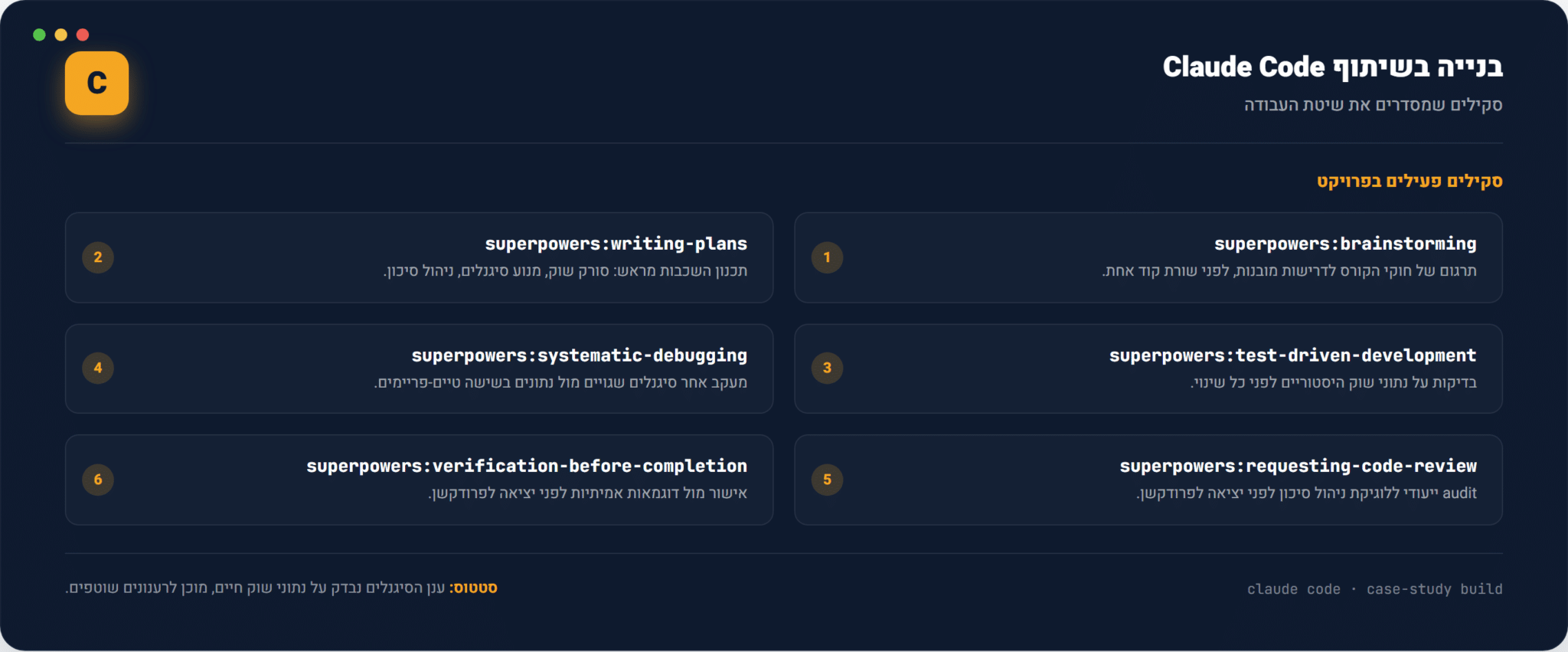Click the description under superpowers:verification-before-completion
Screen dimensions: 1568x652
[588, 493]
